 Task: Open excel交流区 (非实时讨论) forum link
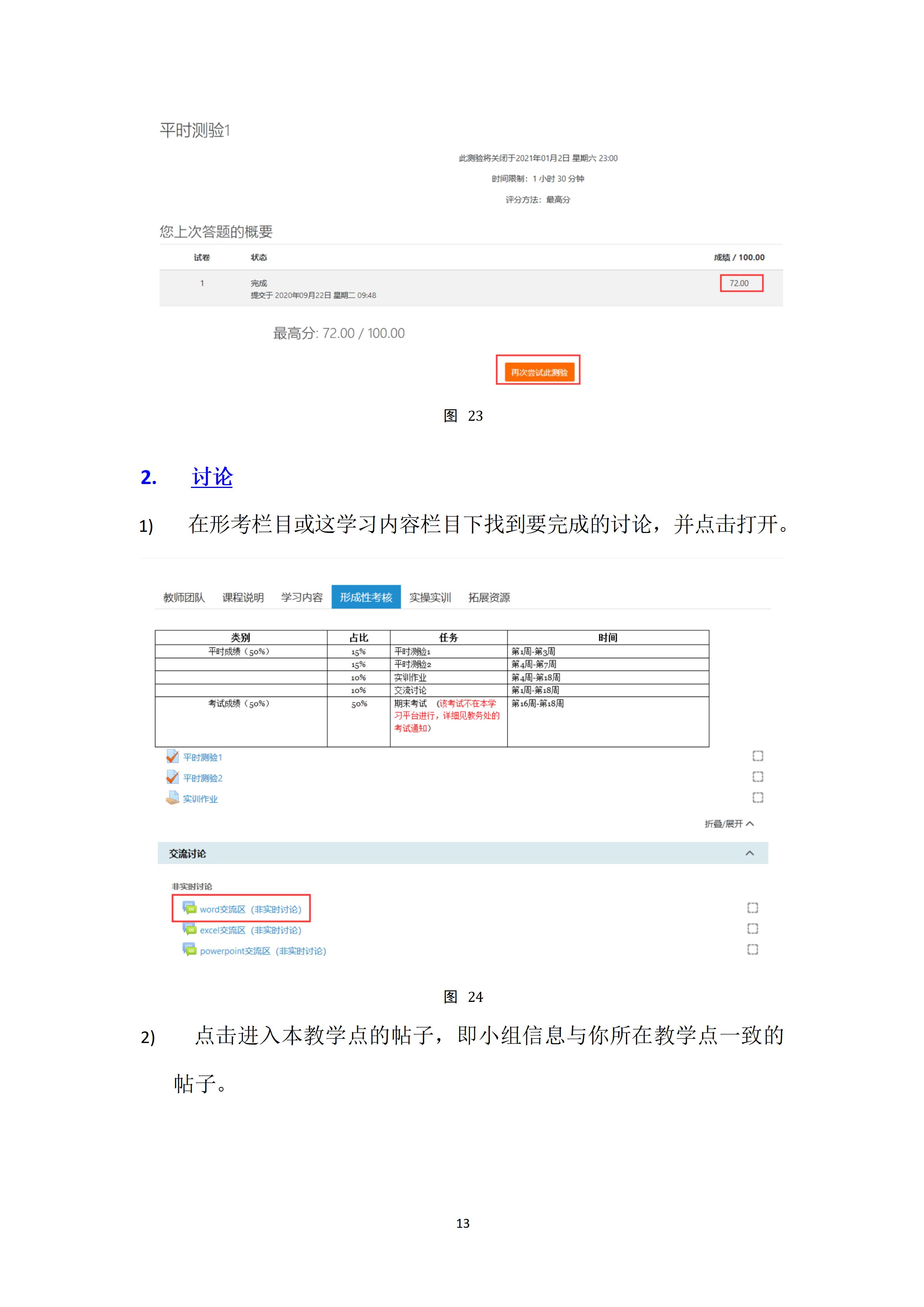(250, 930)
